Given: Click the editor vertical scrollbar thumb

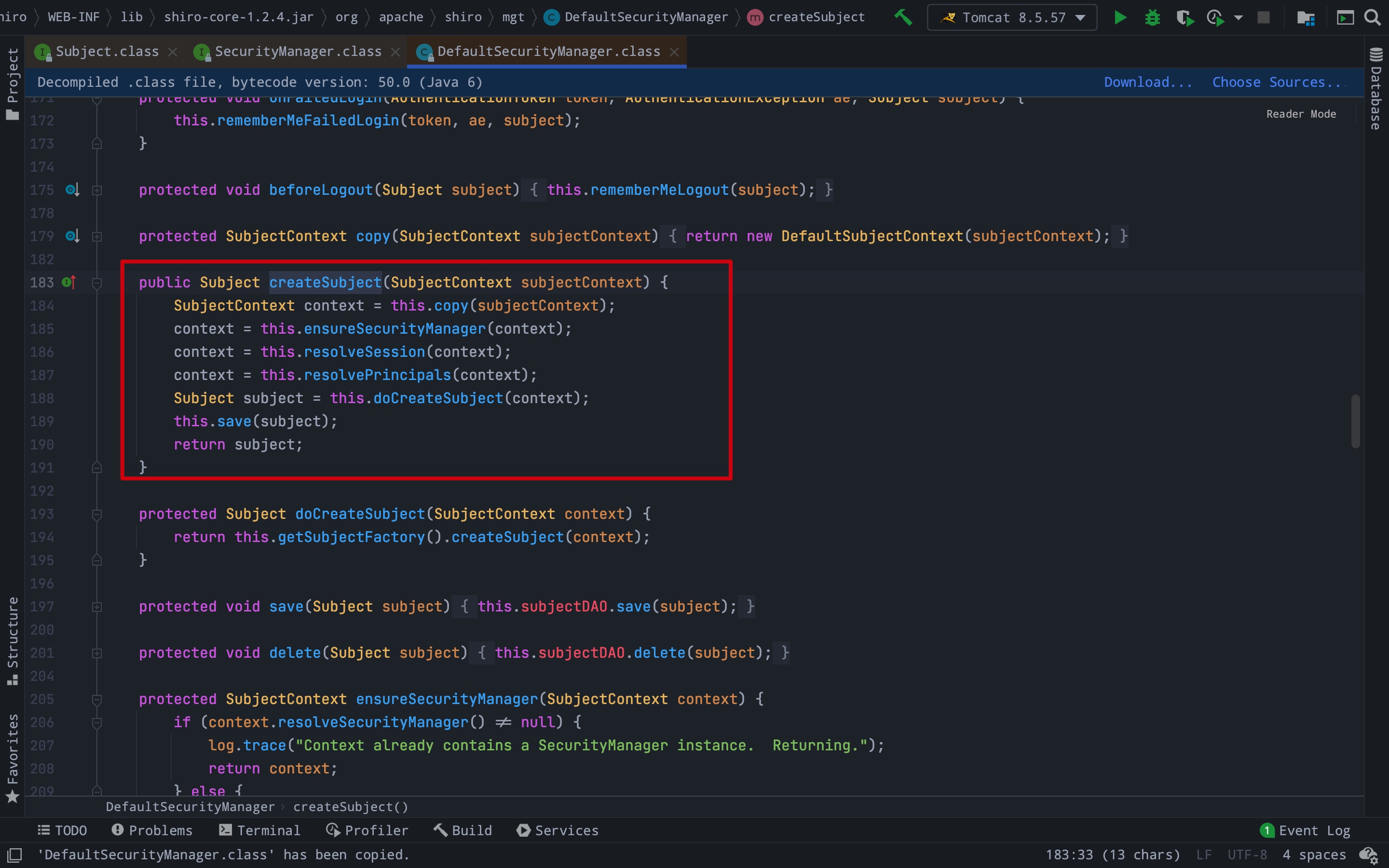Looking at the screenshot, I should click(1355, 421).
